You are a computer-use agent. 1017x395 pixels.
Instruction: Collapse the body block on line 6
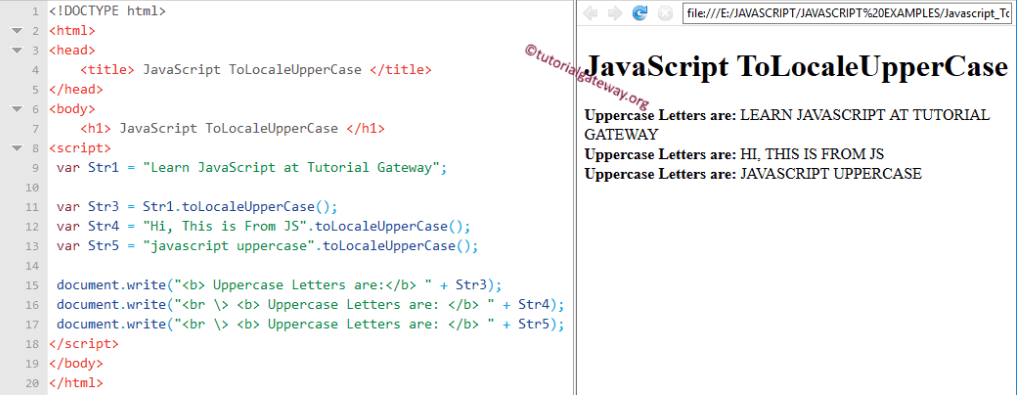click(x=16, y=109)
